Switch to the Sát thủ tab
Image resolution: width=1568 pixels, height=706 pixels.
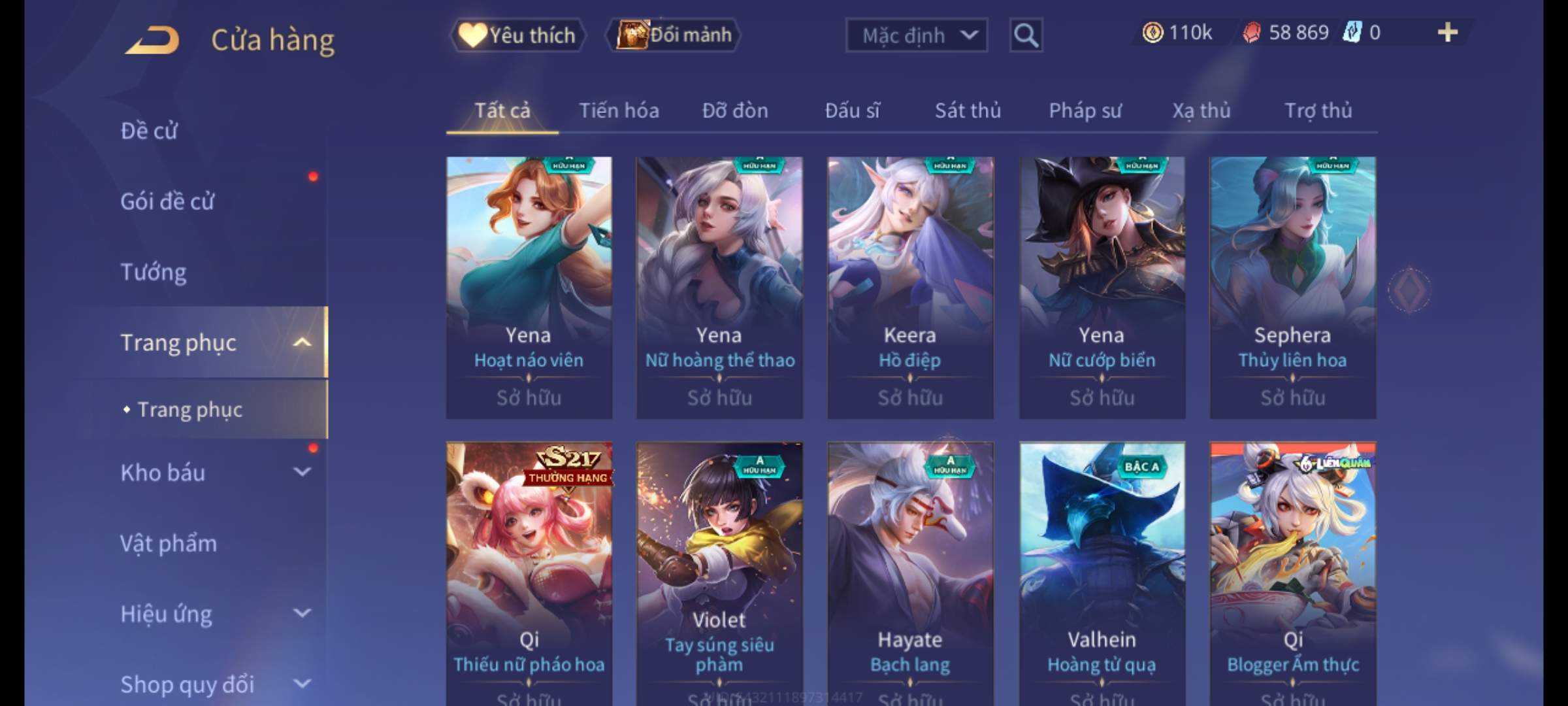(x=968, y=111)
